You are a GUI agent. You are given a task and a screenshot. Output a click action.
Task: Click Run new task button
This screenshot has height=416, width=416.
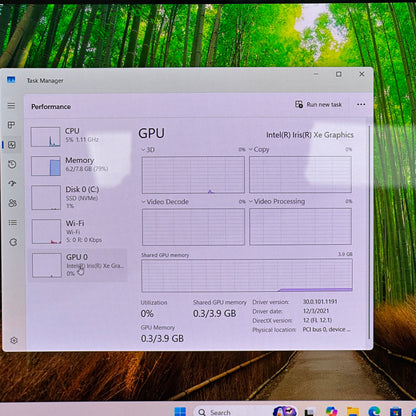318,105
